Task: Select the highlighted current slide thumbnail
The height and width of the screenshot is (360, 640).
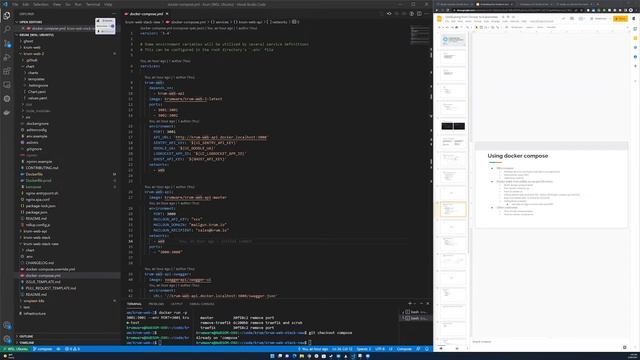Action: click(x=453, y=209)
